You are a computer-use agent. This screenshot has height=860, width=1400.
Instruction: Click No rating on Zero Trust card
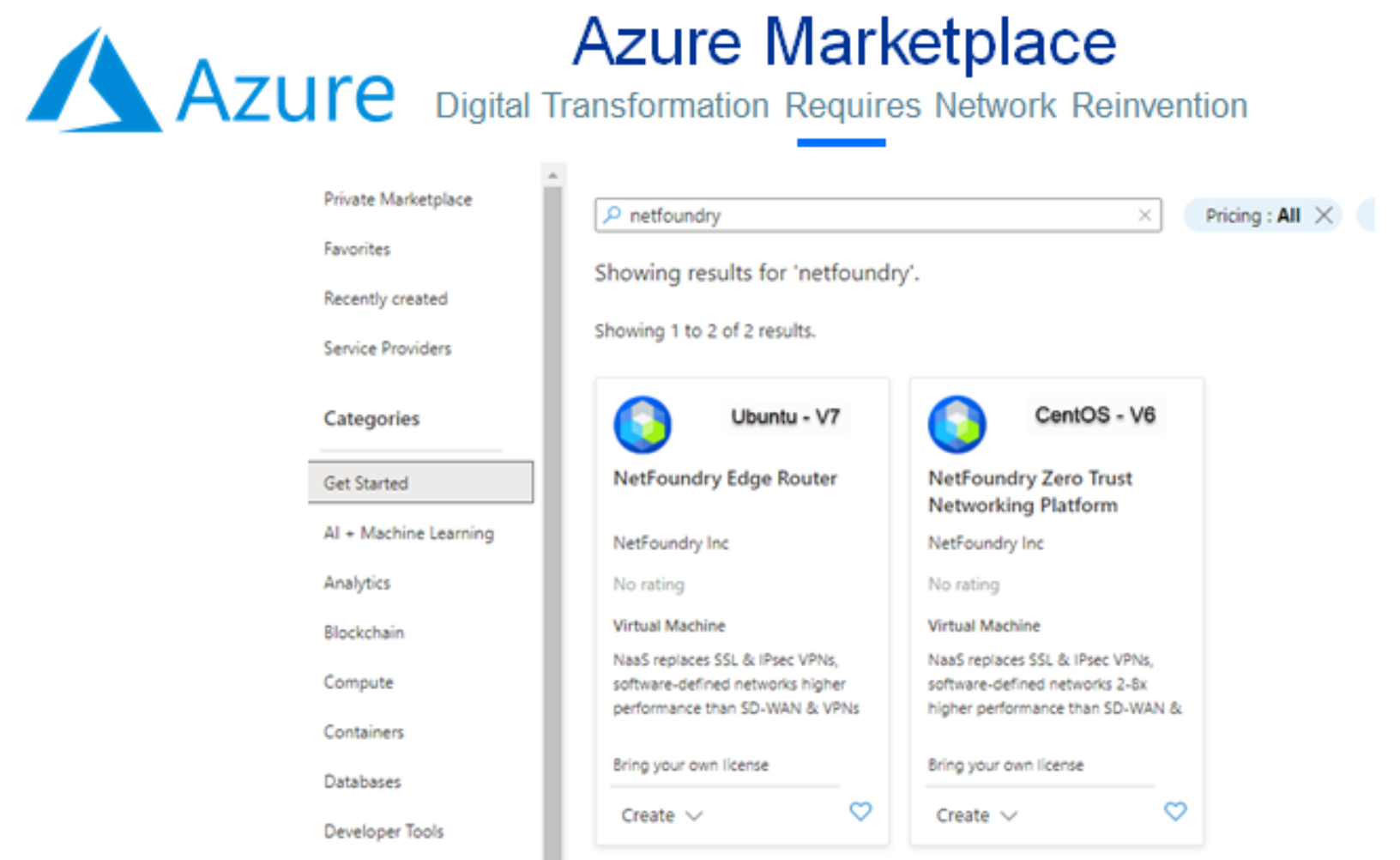pos(963,584)
